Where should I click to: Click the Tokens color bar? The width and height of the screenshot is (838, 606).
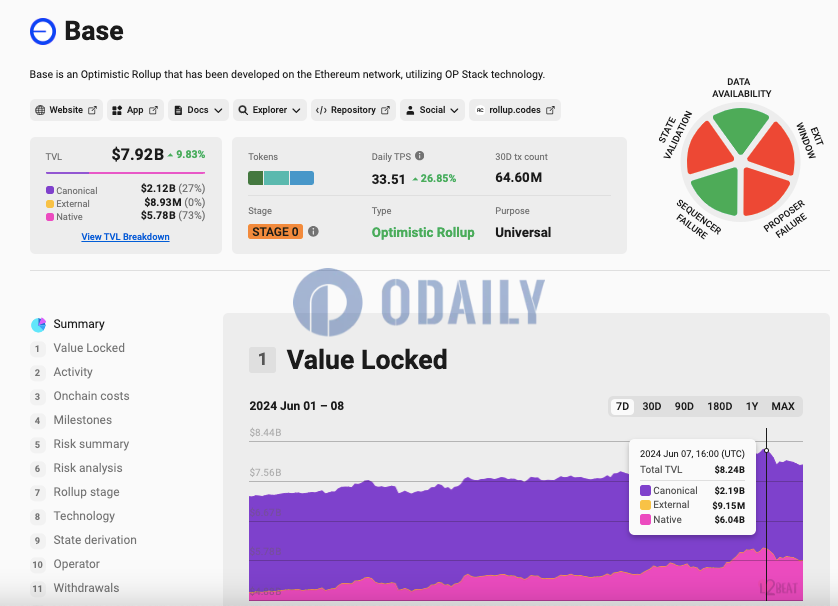(x=281, y=178)
